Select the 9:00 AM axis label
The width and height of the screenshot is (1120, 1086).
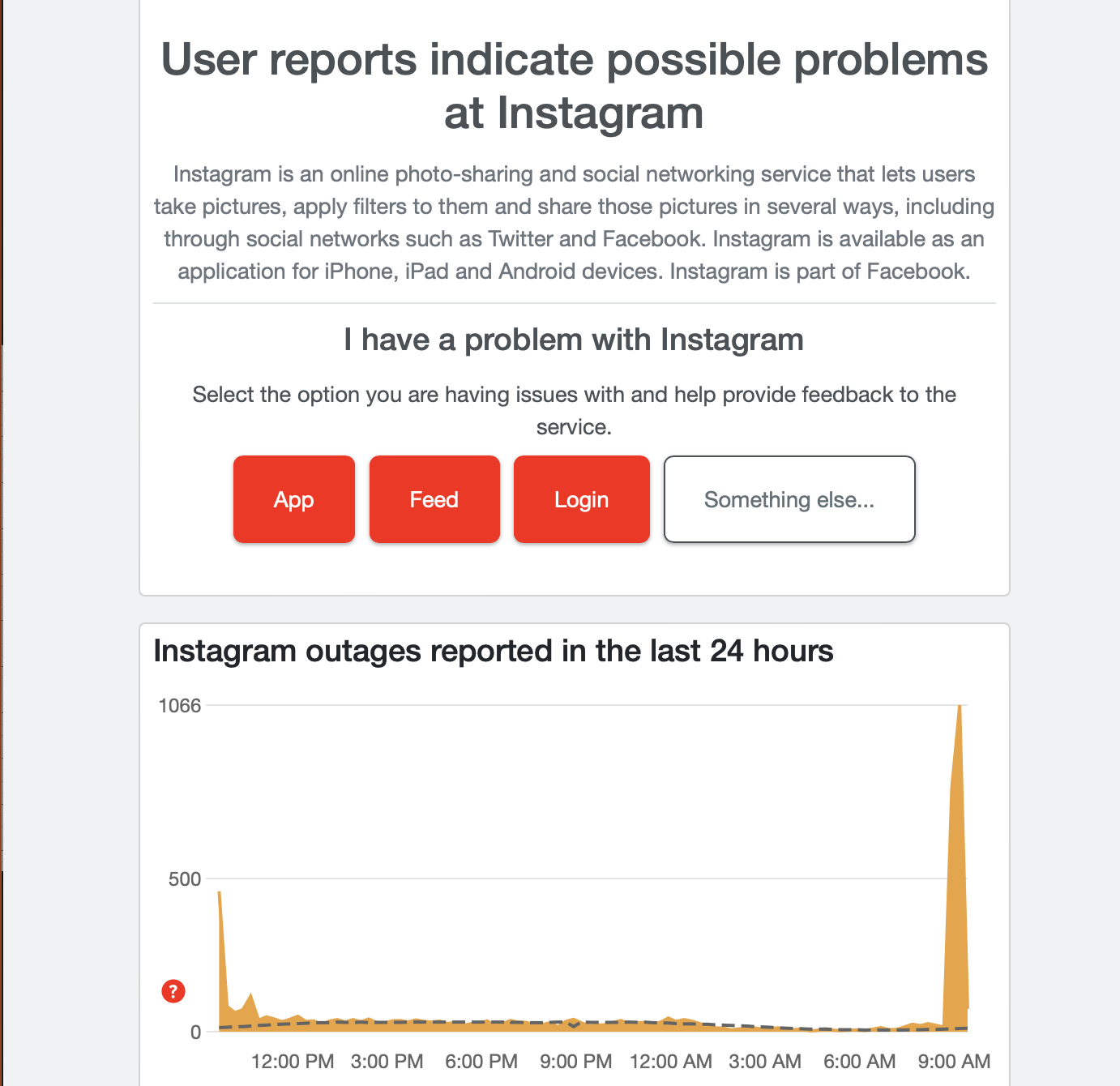tap(954, 1061)
